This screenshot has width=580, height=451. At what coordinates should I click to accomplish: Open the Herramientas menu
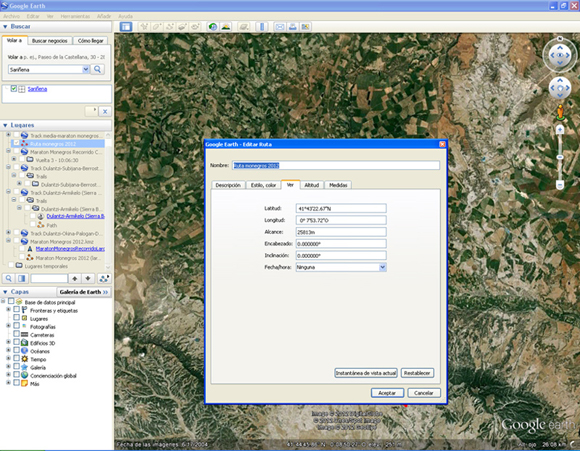click(x=75, y=16)
